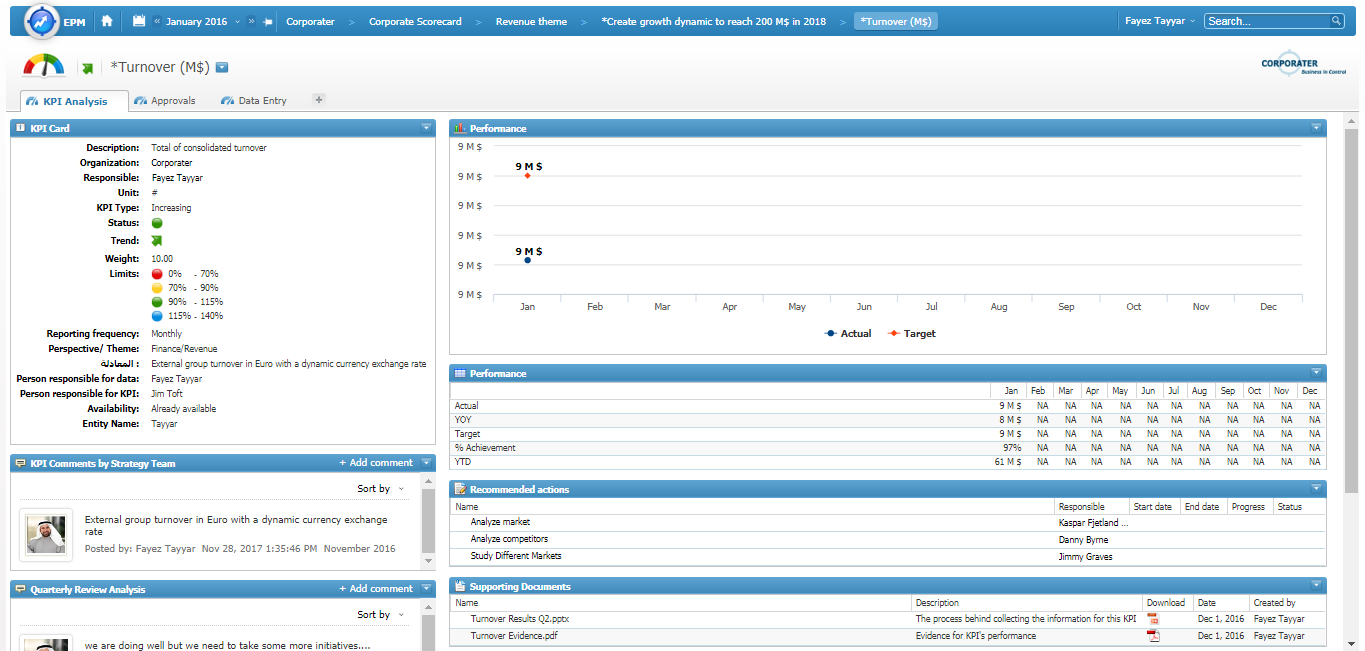
Task: Download Turnover Evidence.pdf file icon
Action: coord(1153,636)
